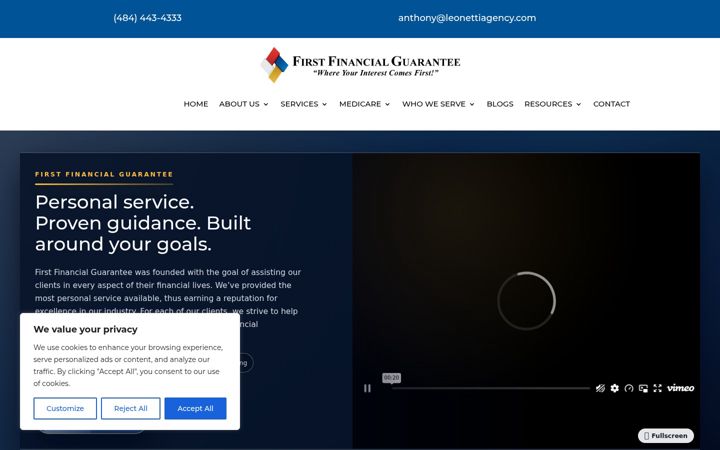The image size is (720, 450).
Task: Click the video loading spinner
Action: click(x=527, y=301)
